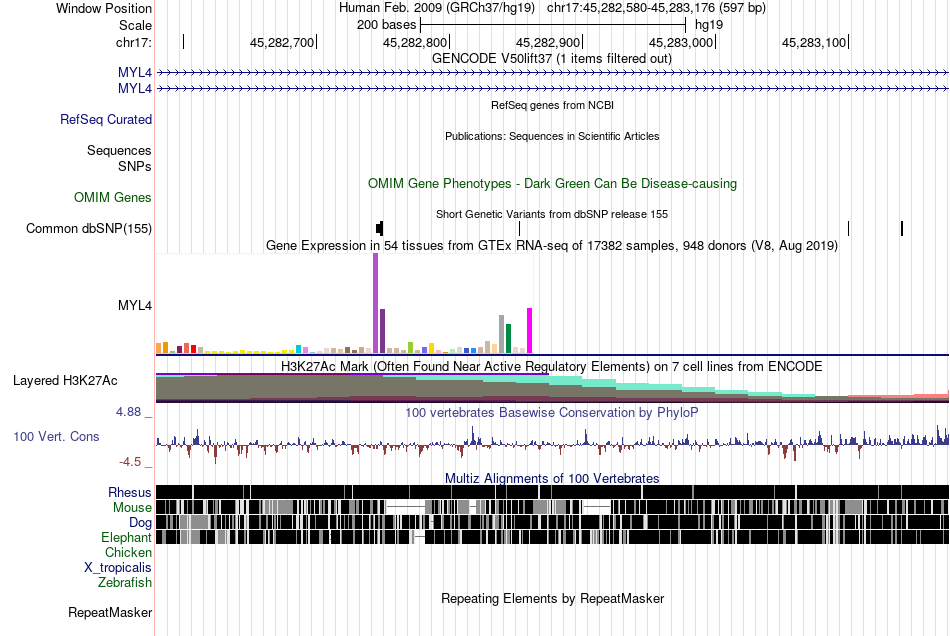Screen dimensions: 950x636
Task: Click the 45,283,100 ruler position
Action: pos(814,42)
